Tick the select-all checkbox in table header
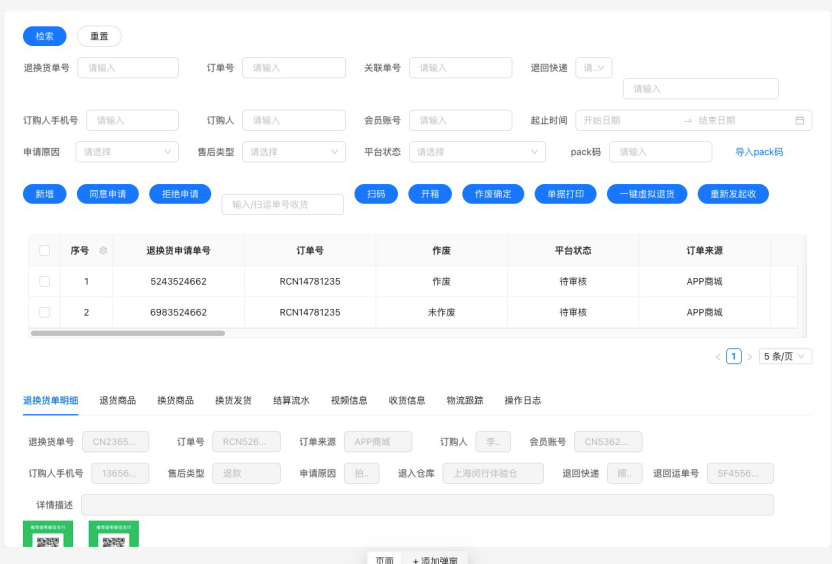This screenshot has height=564, width=832. coord(44,251)
